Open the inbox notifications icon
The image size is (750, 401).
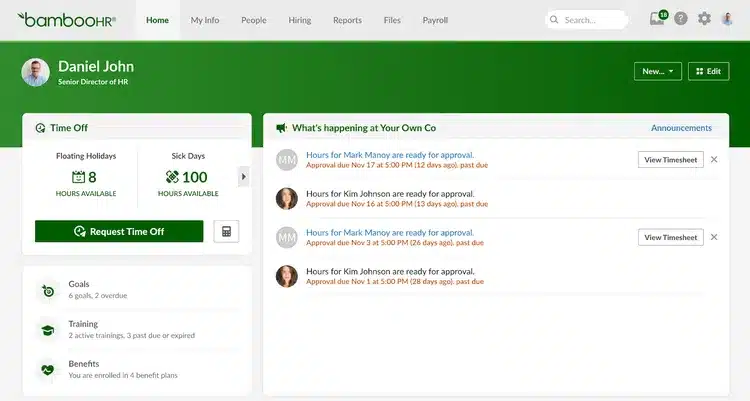pos(658,18)
